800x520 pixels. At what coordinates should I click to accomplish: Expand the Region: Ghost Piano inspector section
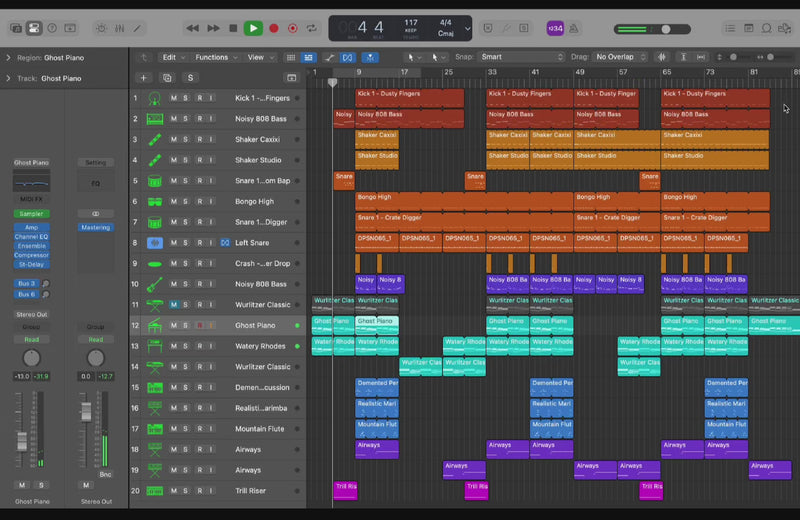pyautogui.click(x=9, y=58)
